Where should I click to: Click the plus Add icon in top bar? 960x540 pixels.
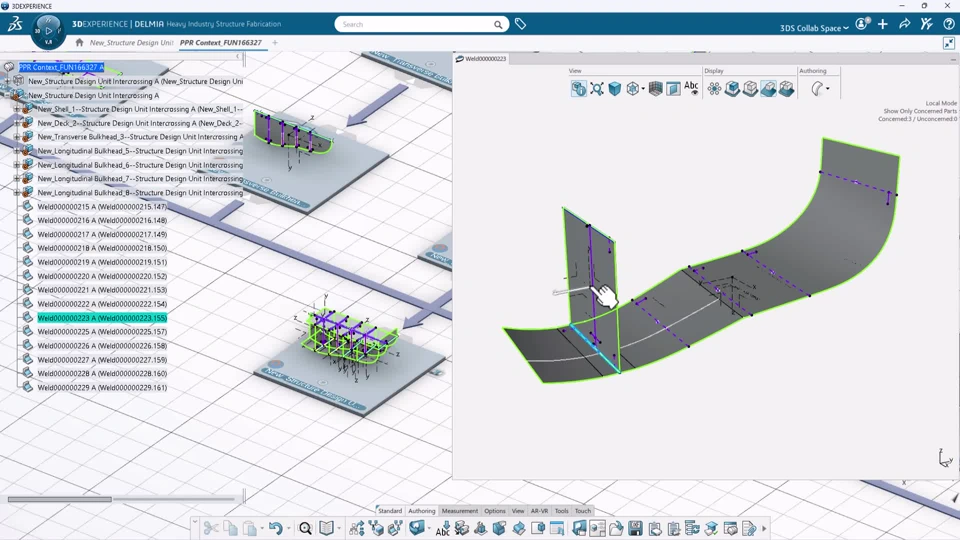[x=882, y=24]
